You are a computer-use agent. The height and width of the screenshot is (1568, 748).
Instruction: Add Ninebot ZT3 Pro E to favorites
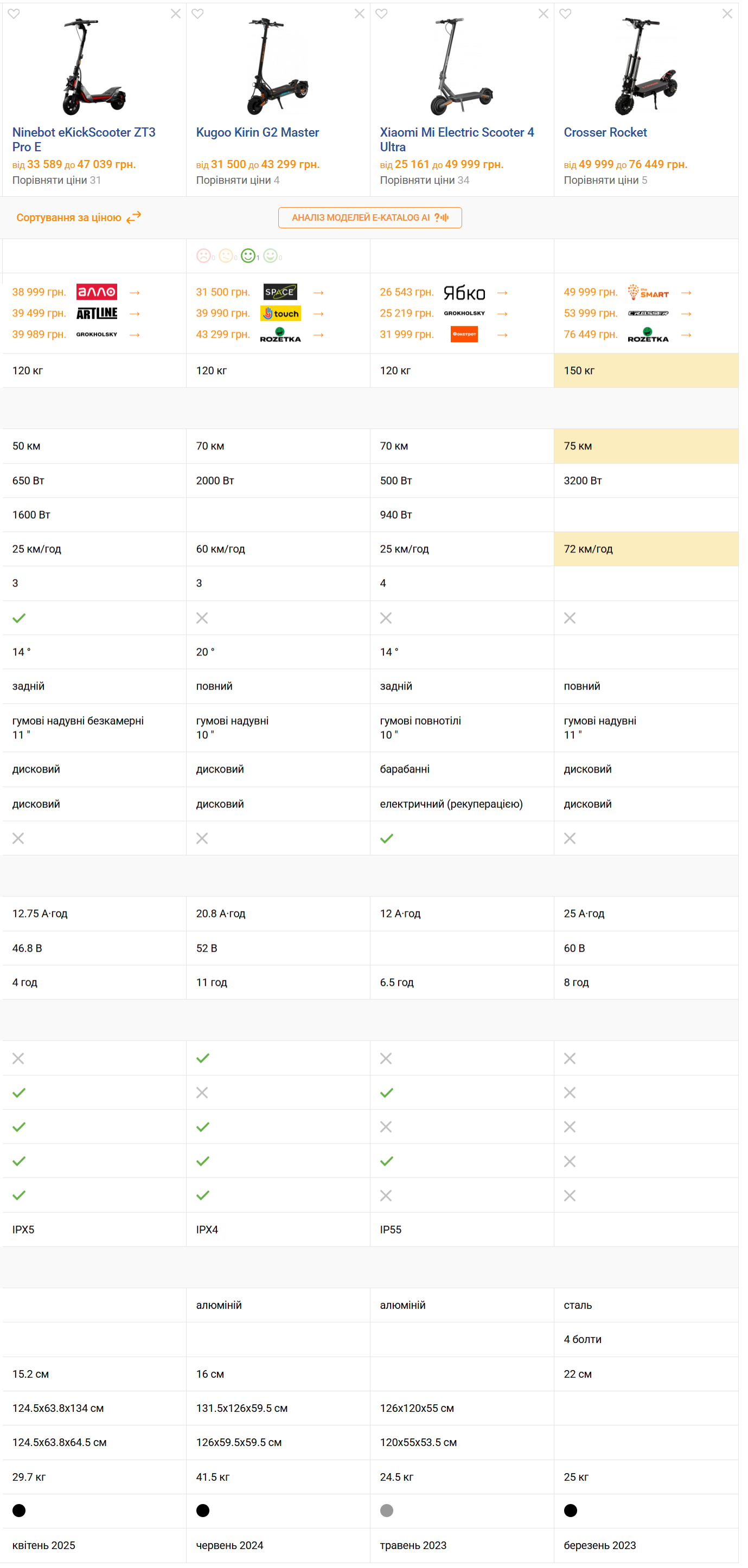(14, 14)
